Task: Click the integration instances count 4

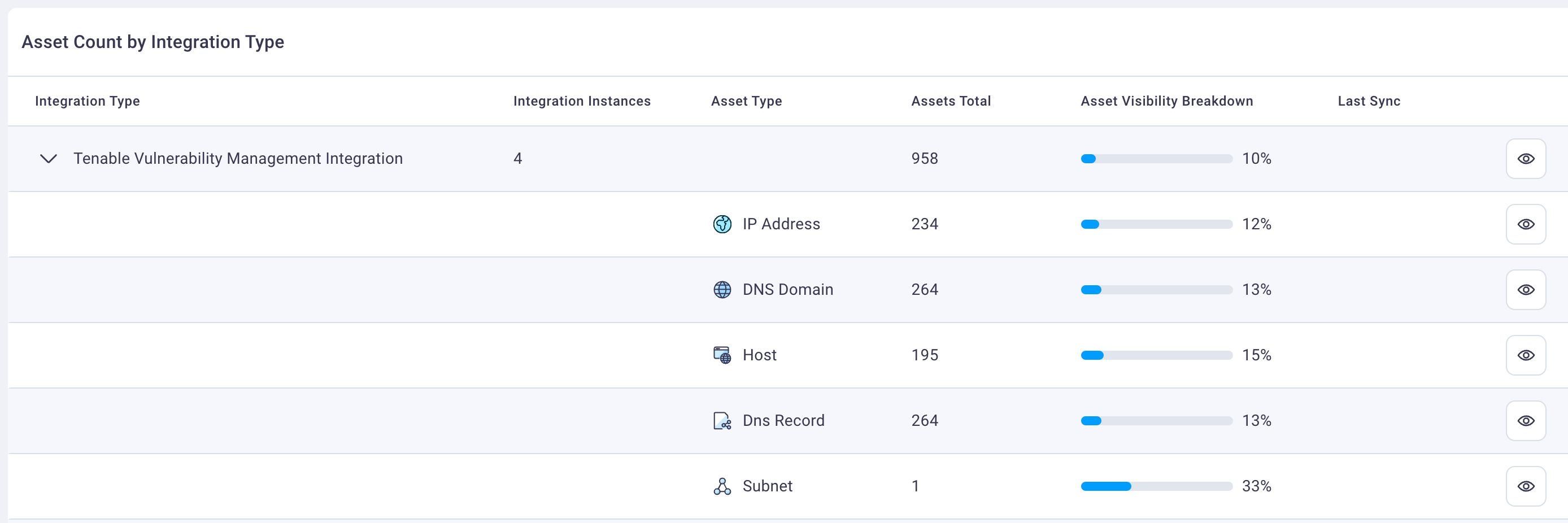Action: [517, 159]
